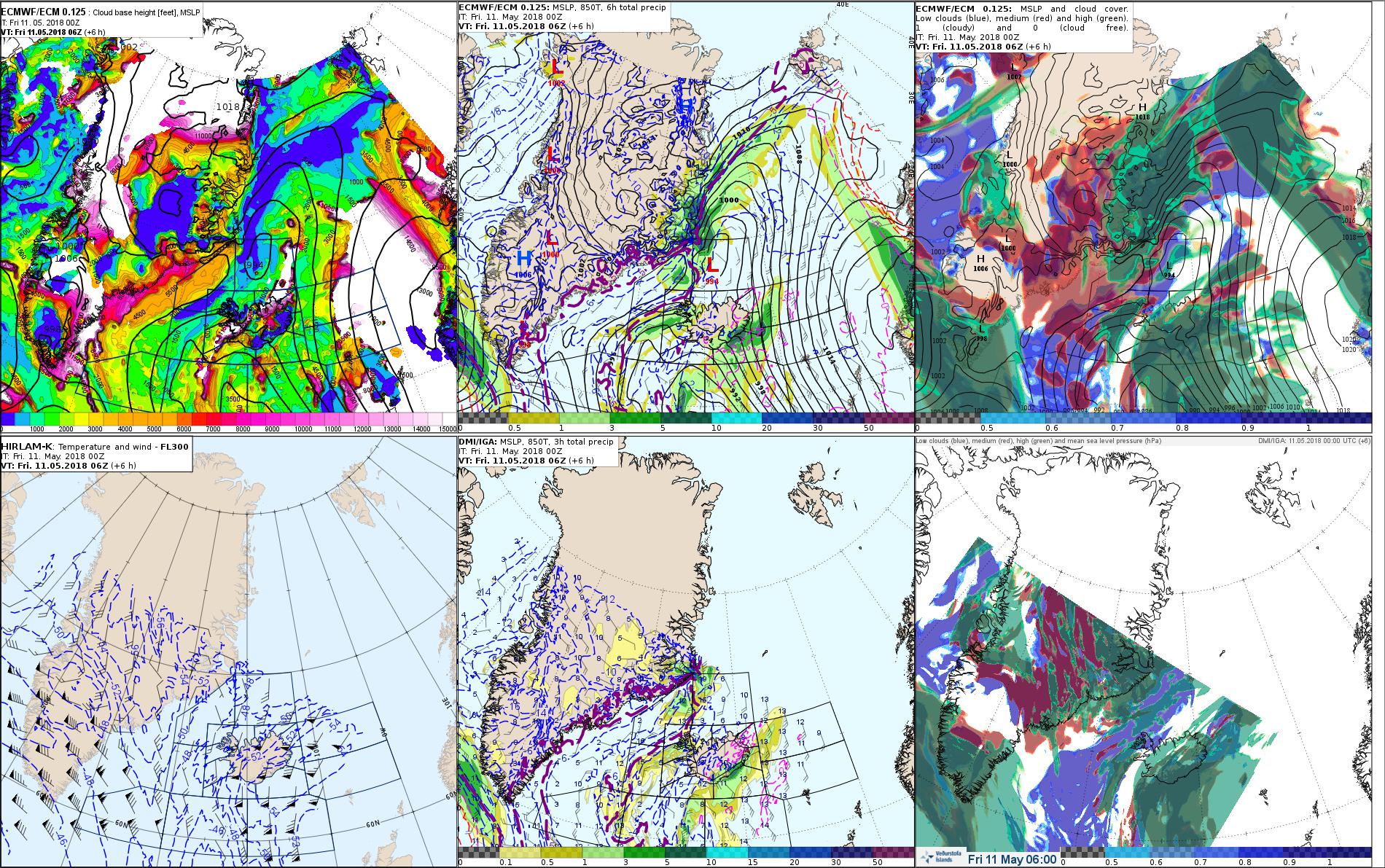Open the DMI/IGA 3h total precip map

click(685, 651)
